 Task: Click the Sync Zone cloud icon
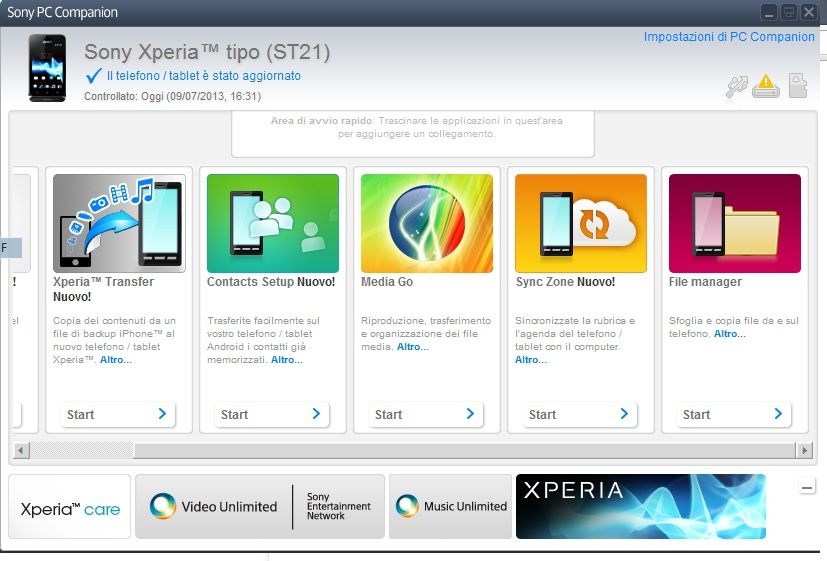coord(581,223)
